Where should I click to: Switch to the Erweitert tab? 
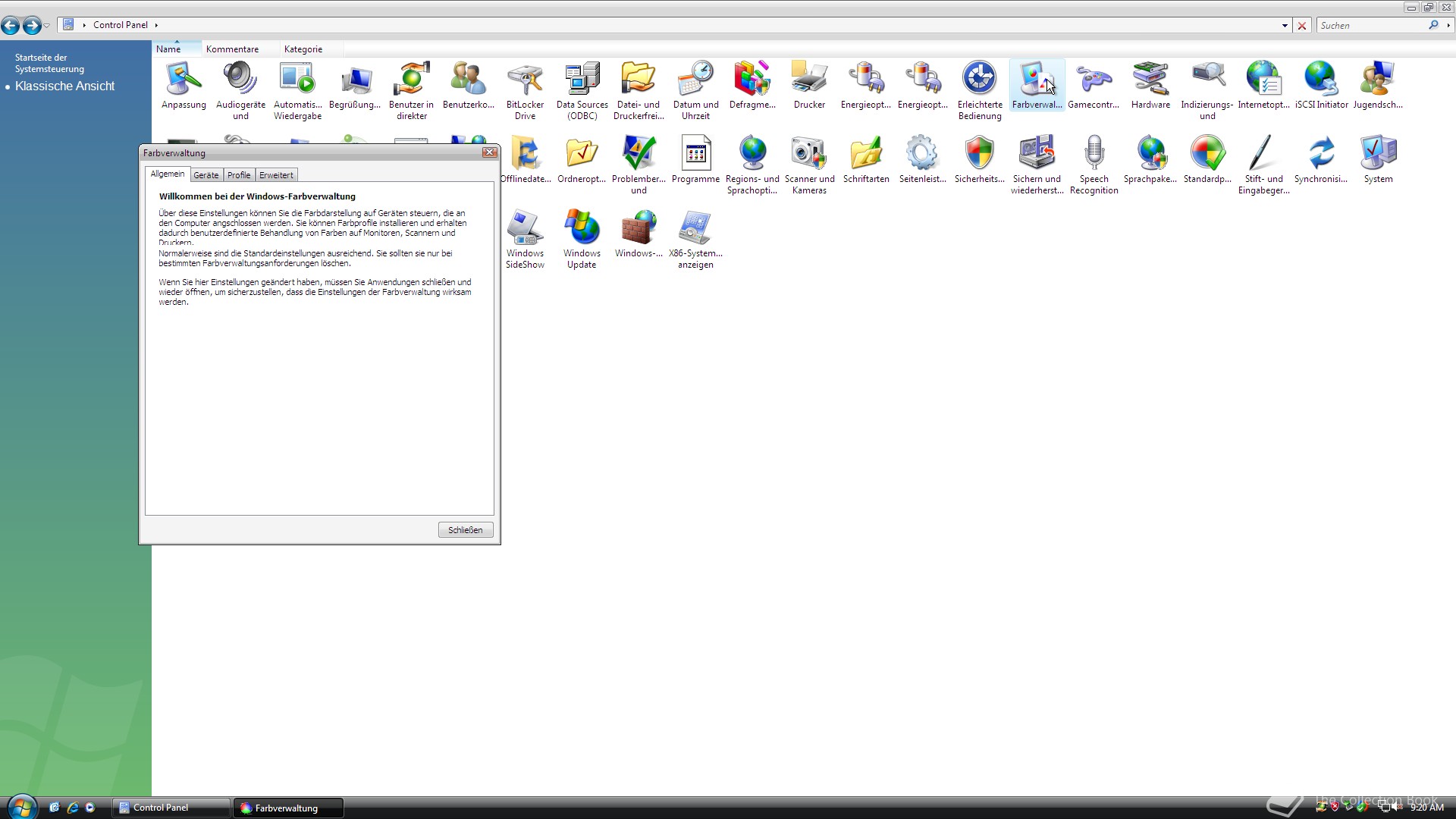(x=276, y=175)
